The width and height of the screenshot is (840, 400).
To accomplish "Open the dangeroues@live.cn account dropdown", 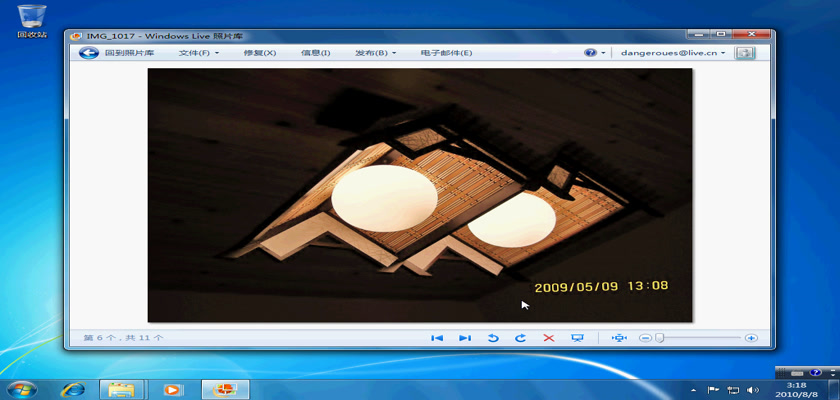I will (x=673, y=53).
